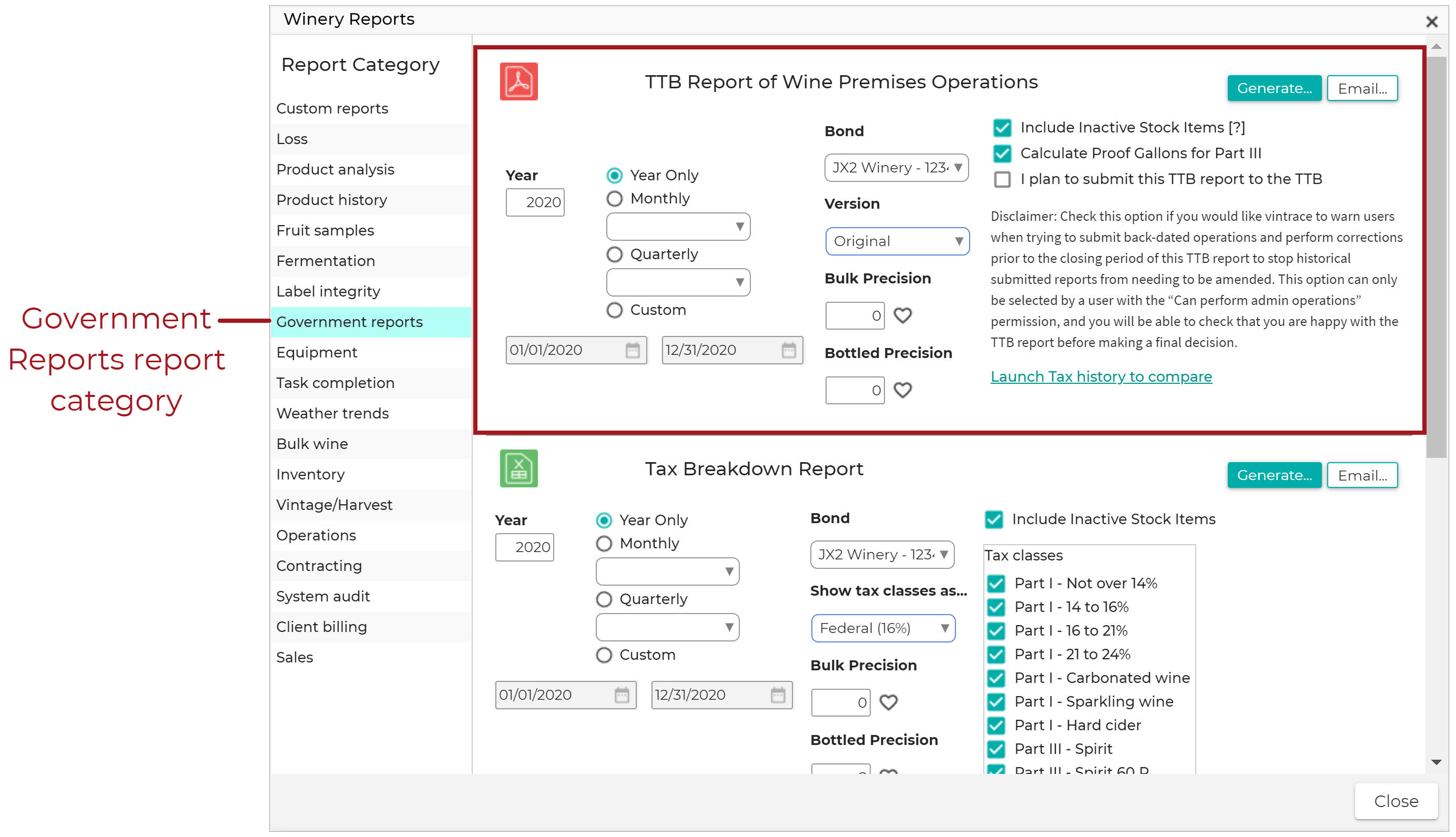Viewport: 1456px width, 837px height.
Task: Select Loss report category
Action: [x=371, y=139]
